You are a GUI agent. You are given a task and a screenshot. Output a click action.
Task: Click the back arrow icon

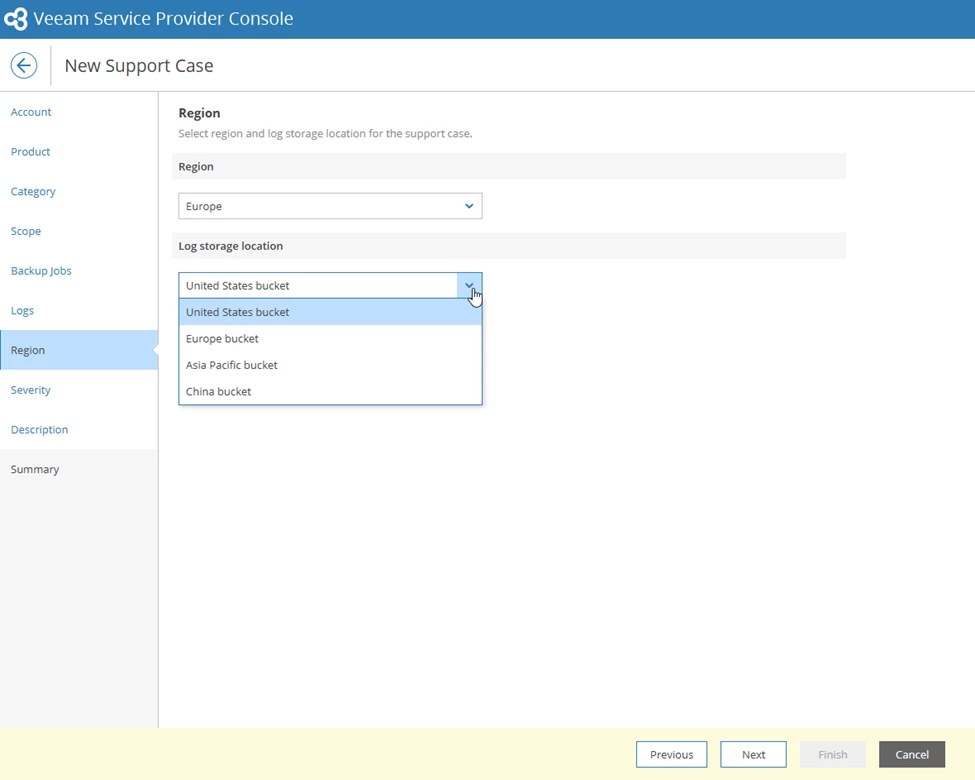point(24,65)
